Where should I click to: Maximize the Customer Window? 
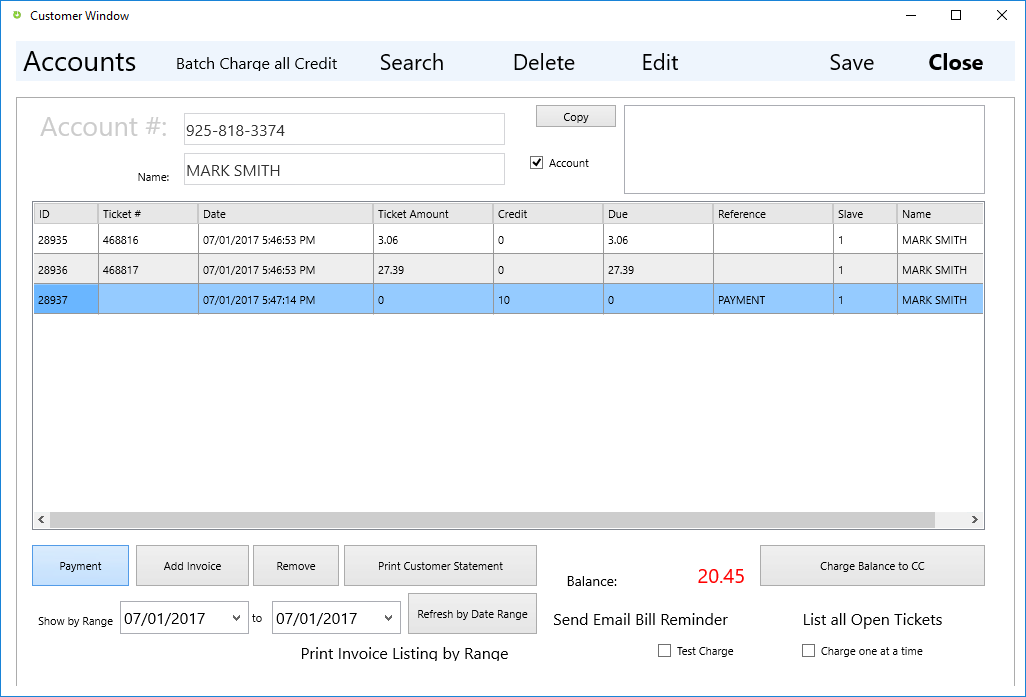956,15
